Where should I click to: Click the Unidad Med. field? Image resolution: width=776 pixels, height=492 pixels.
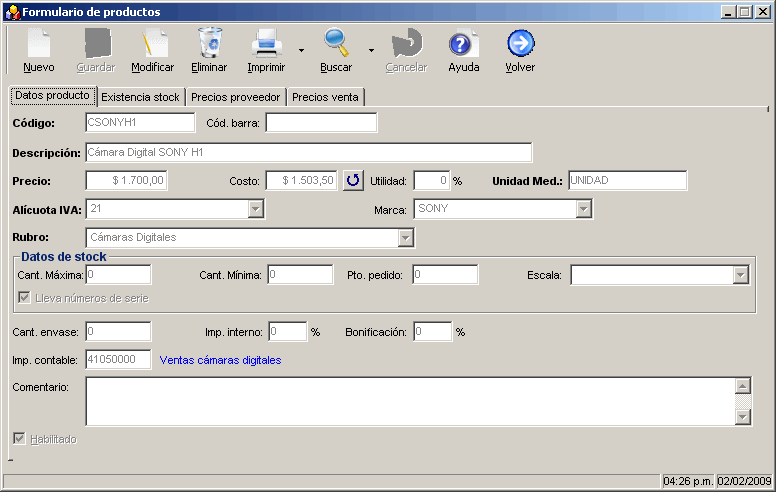pyautogui.click(x=628, y=181)
